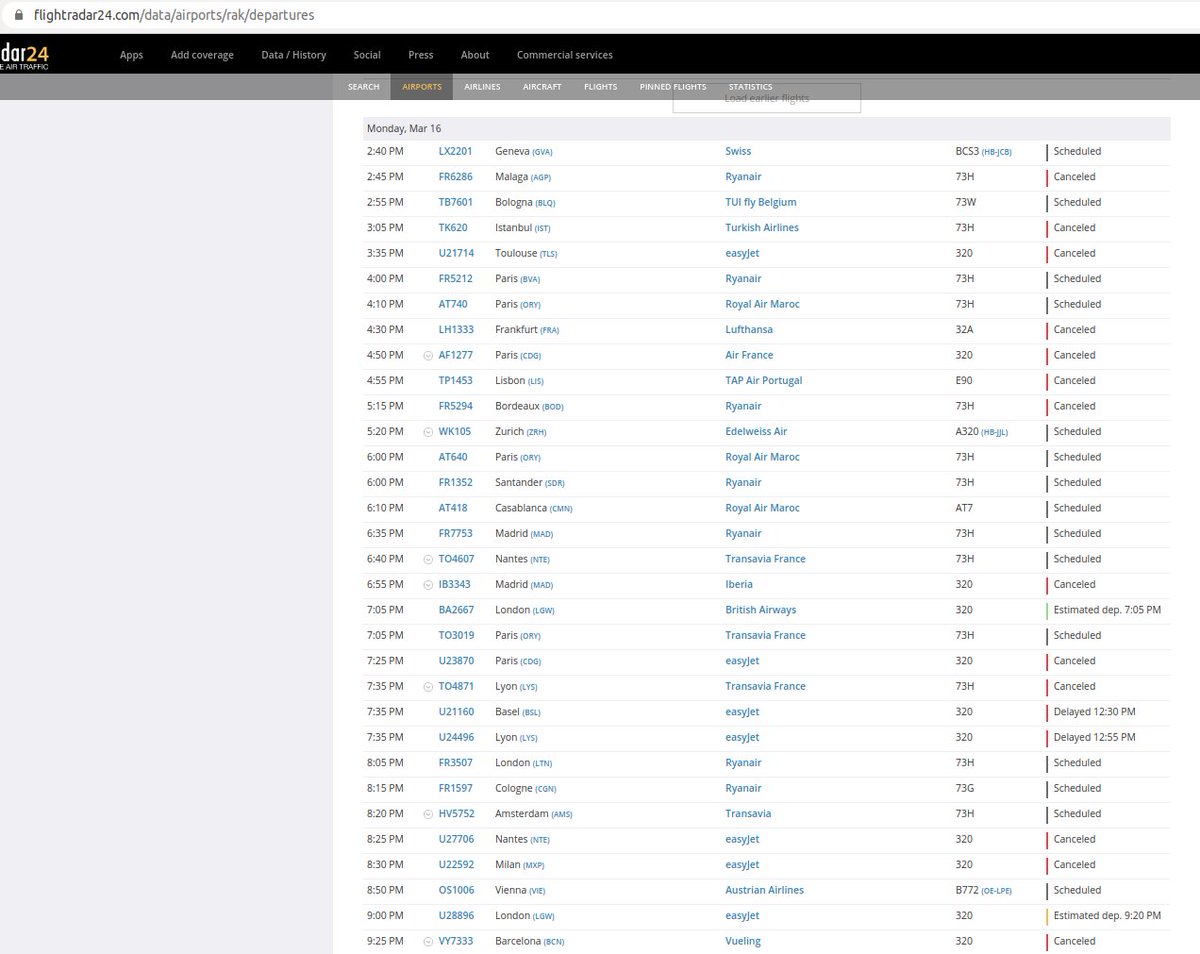The width and height of the screenshot is (1200, 954).
Task: Open the Air France airline link
Action: click(x=749, y=355)
